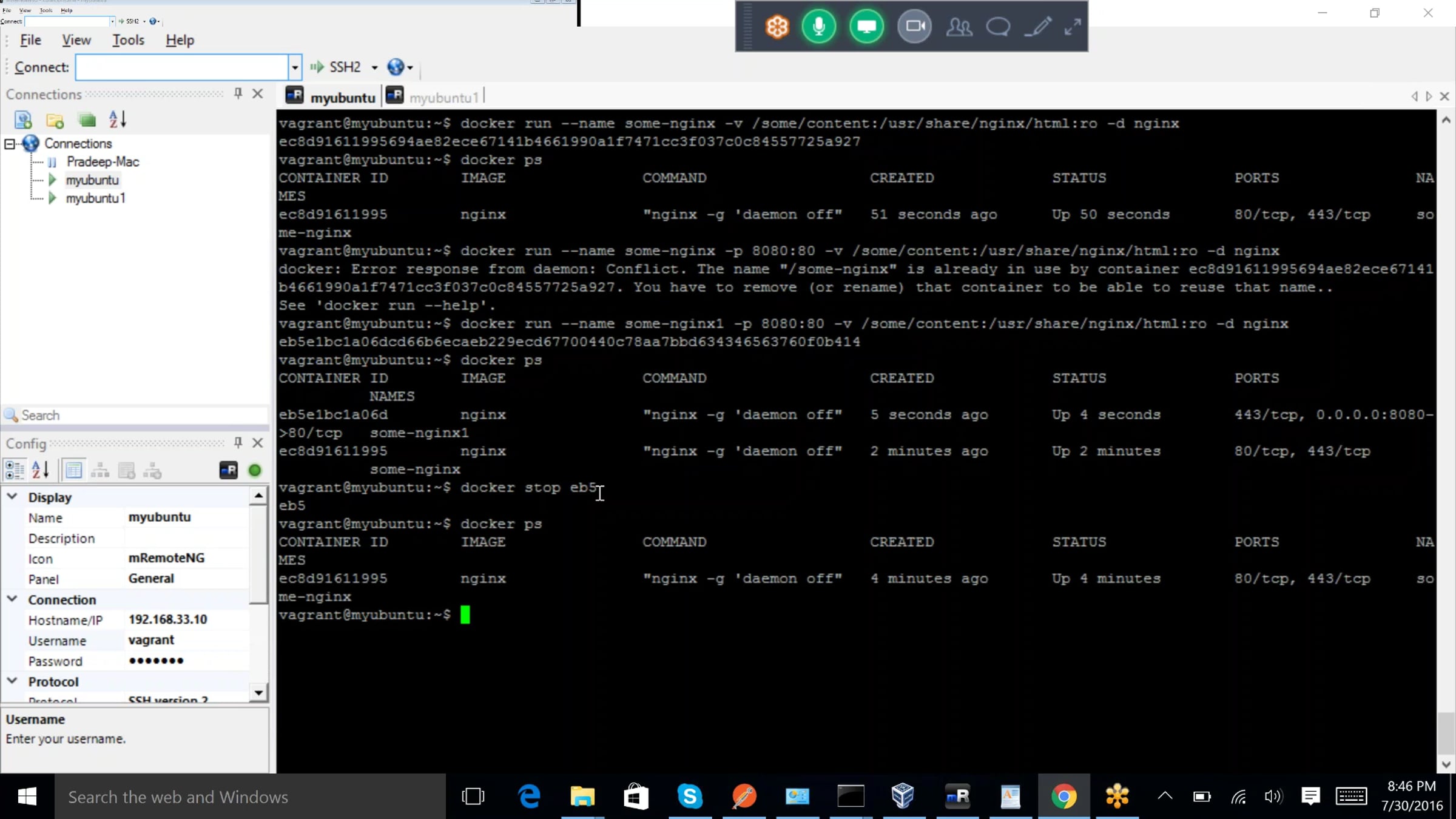1456x819 pixels.
Task: Click the SSH2 quick connect button
Action: pos(337,67)
